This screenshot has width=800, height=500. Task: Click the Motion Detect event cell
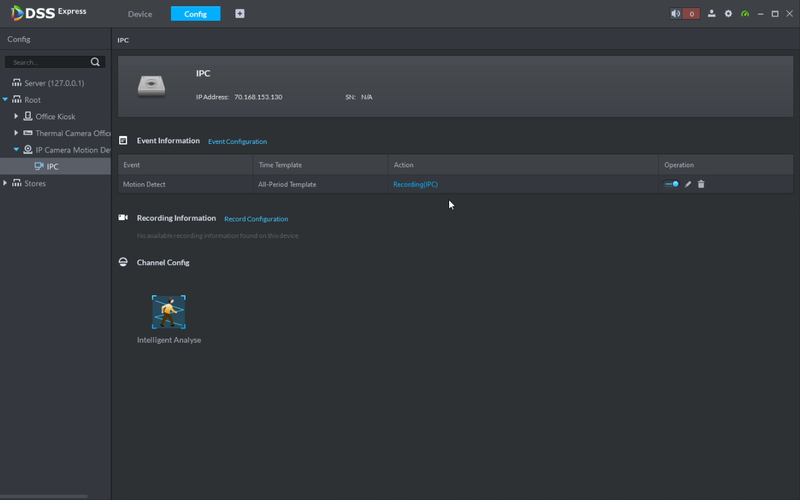185,184
